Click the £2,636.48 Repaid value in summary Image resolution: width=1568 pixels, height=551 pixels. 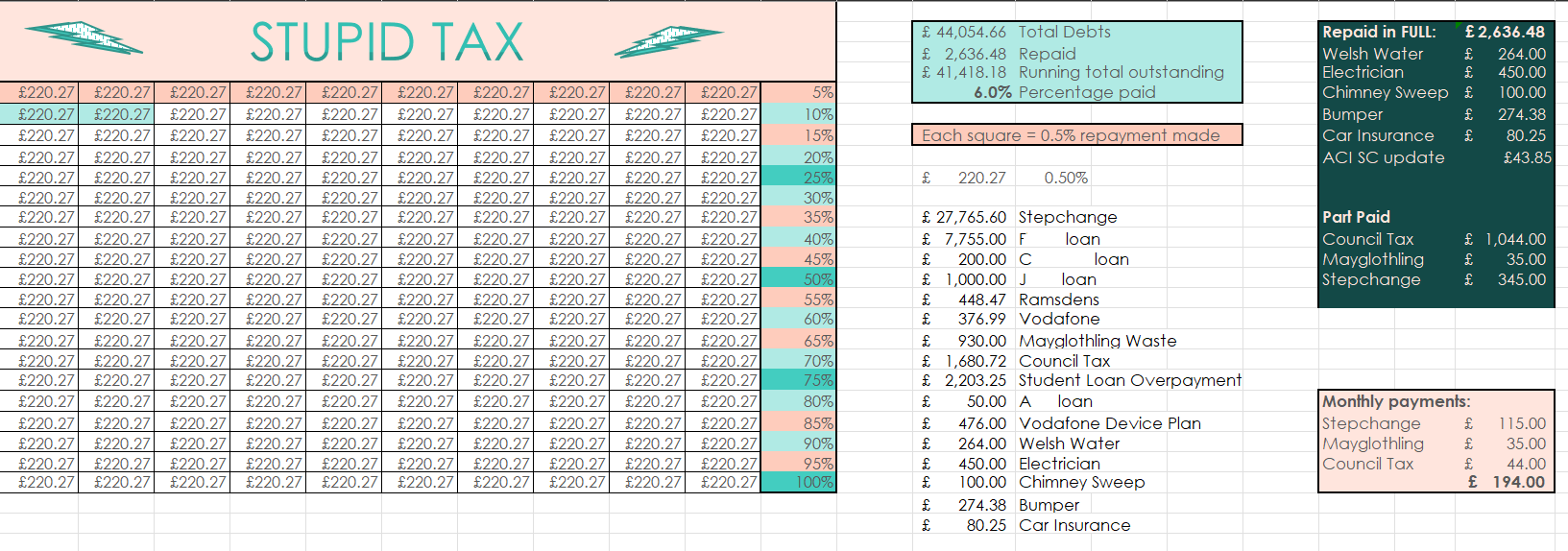coord(964,54)
